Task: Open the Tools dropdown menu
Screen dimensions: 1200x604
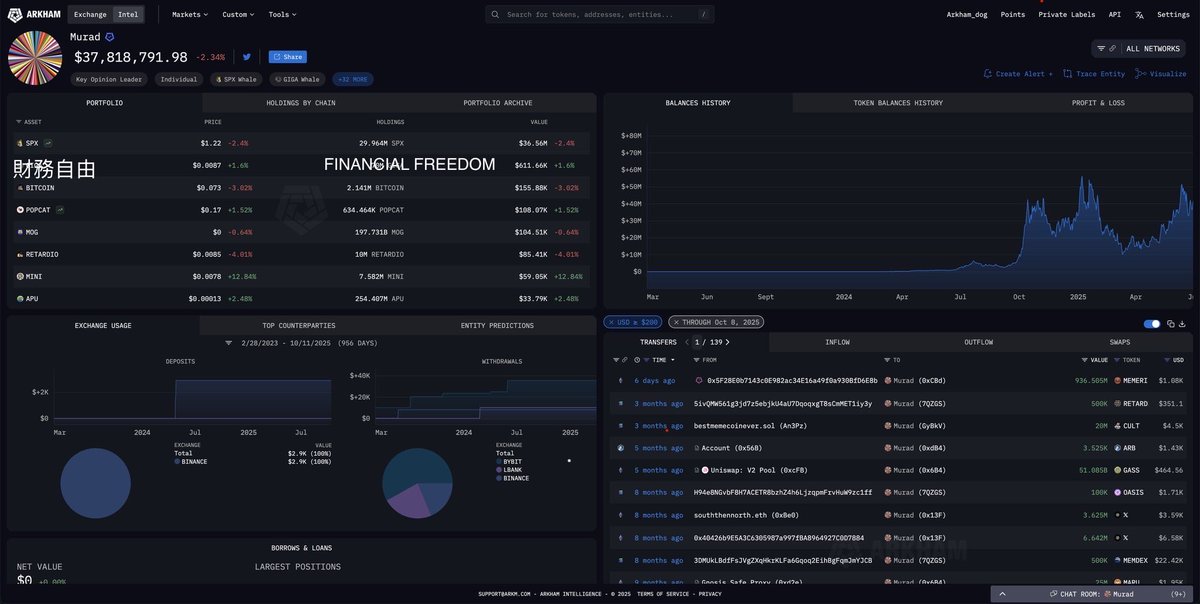Action: click(282, 15)
